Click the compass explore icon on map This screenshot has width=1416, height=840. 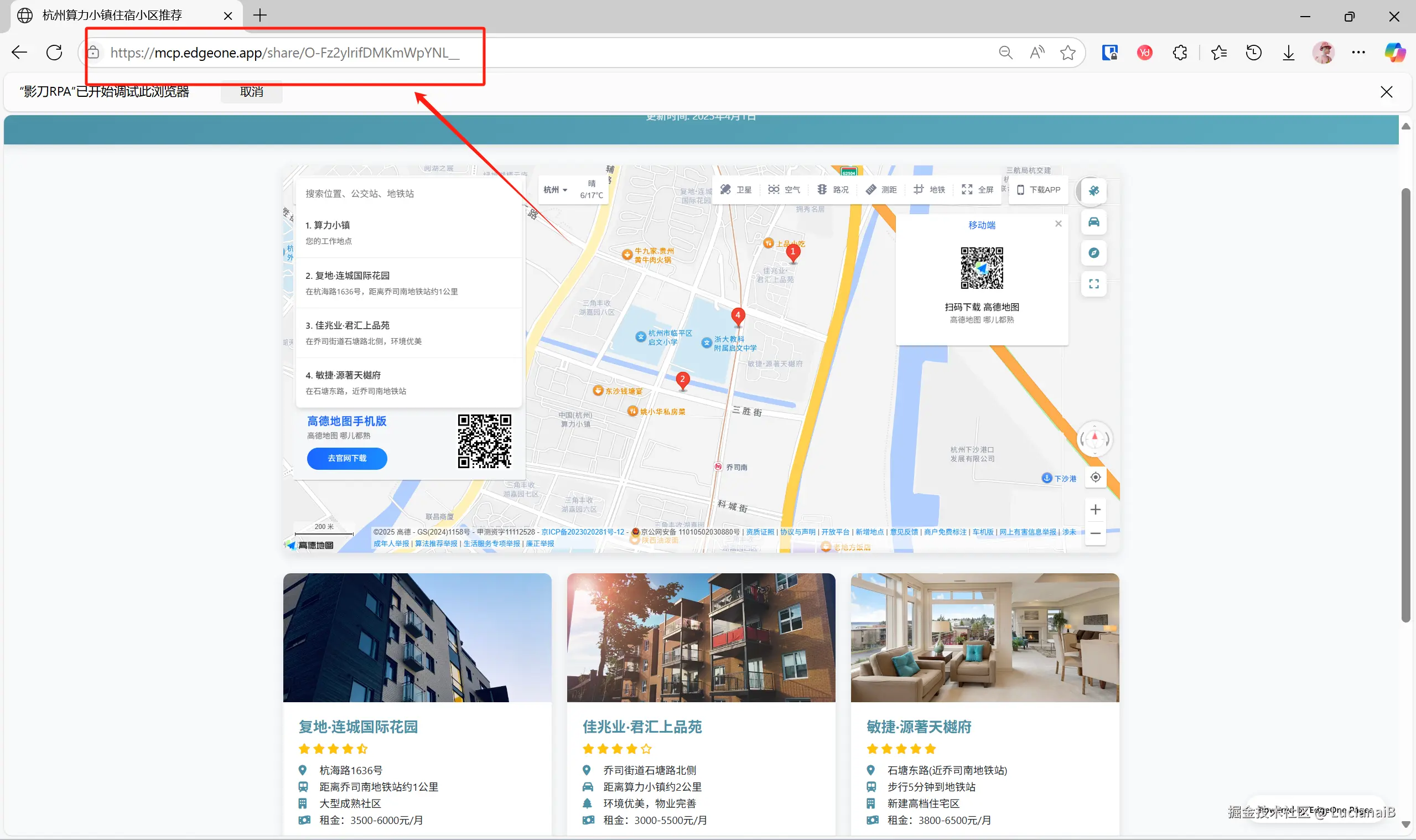(1093, 253)
